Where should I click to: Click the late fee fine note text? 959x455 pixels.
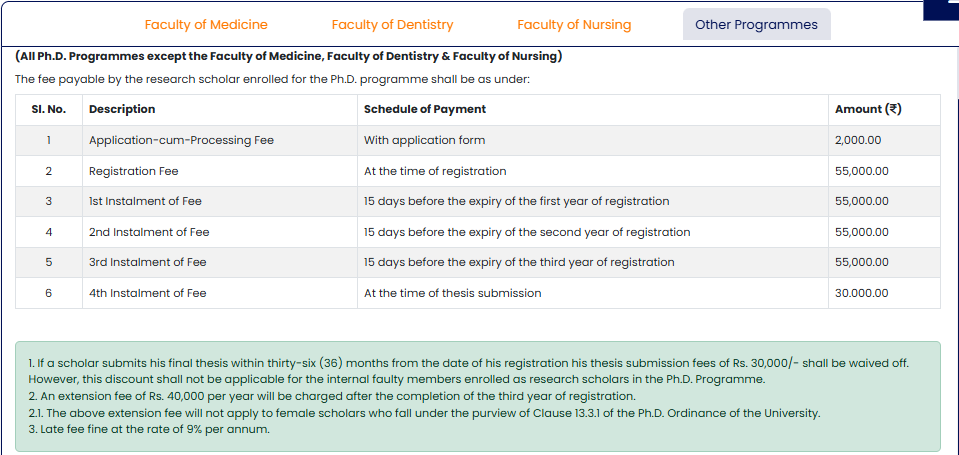pos(149,430)
